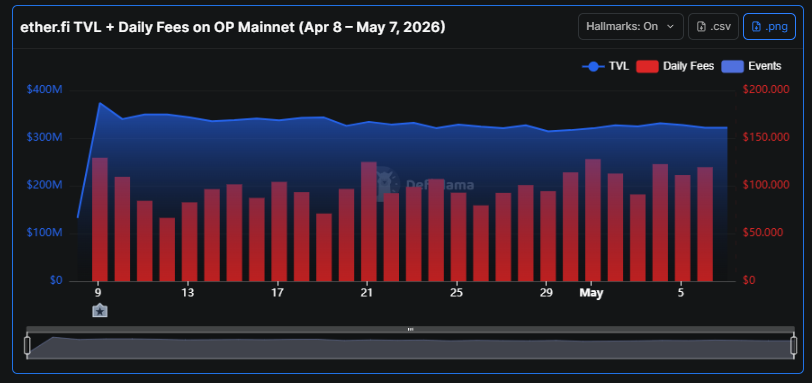Click the $100.000 right axis label
The image size is (812, 383).
(766, 185)
